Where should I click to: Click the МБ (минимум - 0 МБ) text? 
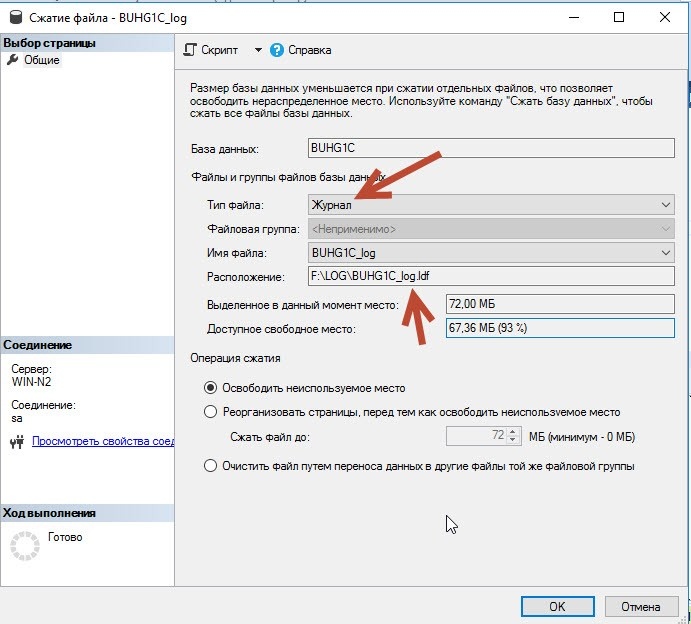pyautogui.click(x=582, y=437)
